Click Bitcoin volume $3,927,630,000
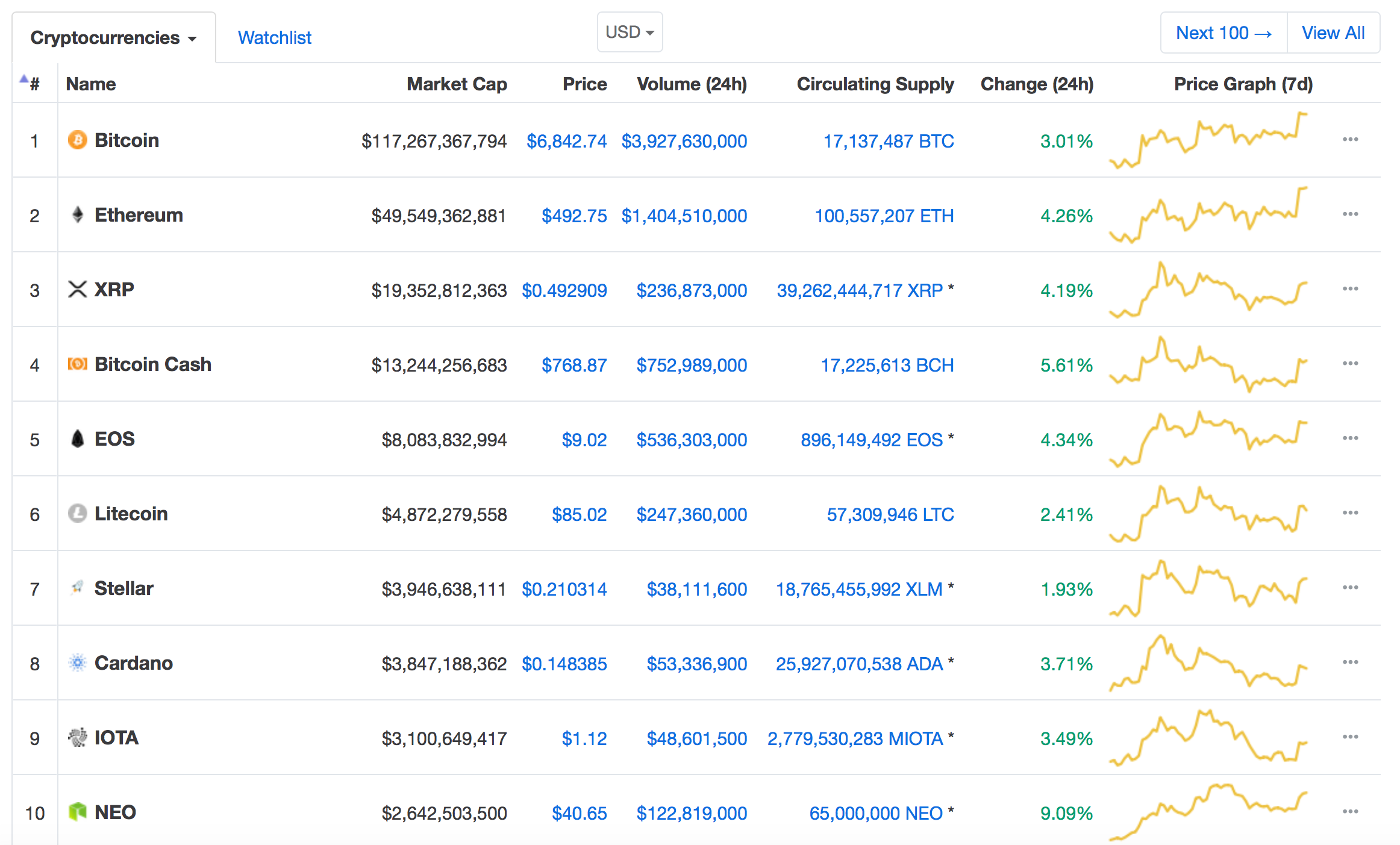Image resolution: width=1400 pixels, height=845 pixels. 684,141
